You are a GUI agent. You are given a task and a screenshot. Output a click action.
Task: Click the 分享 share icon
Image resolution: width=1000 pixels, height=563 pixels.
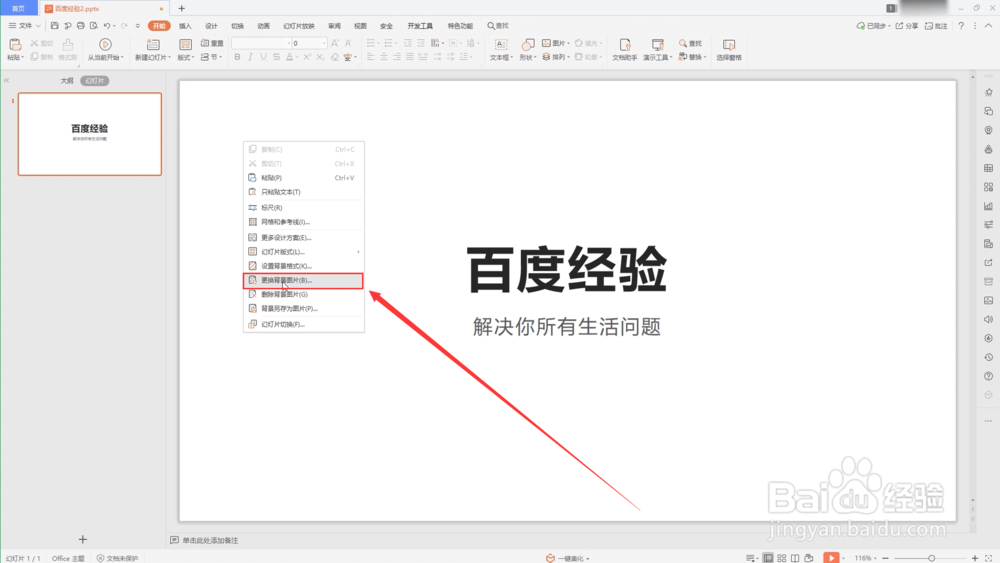[899, 26]
